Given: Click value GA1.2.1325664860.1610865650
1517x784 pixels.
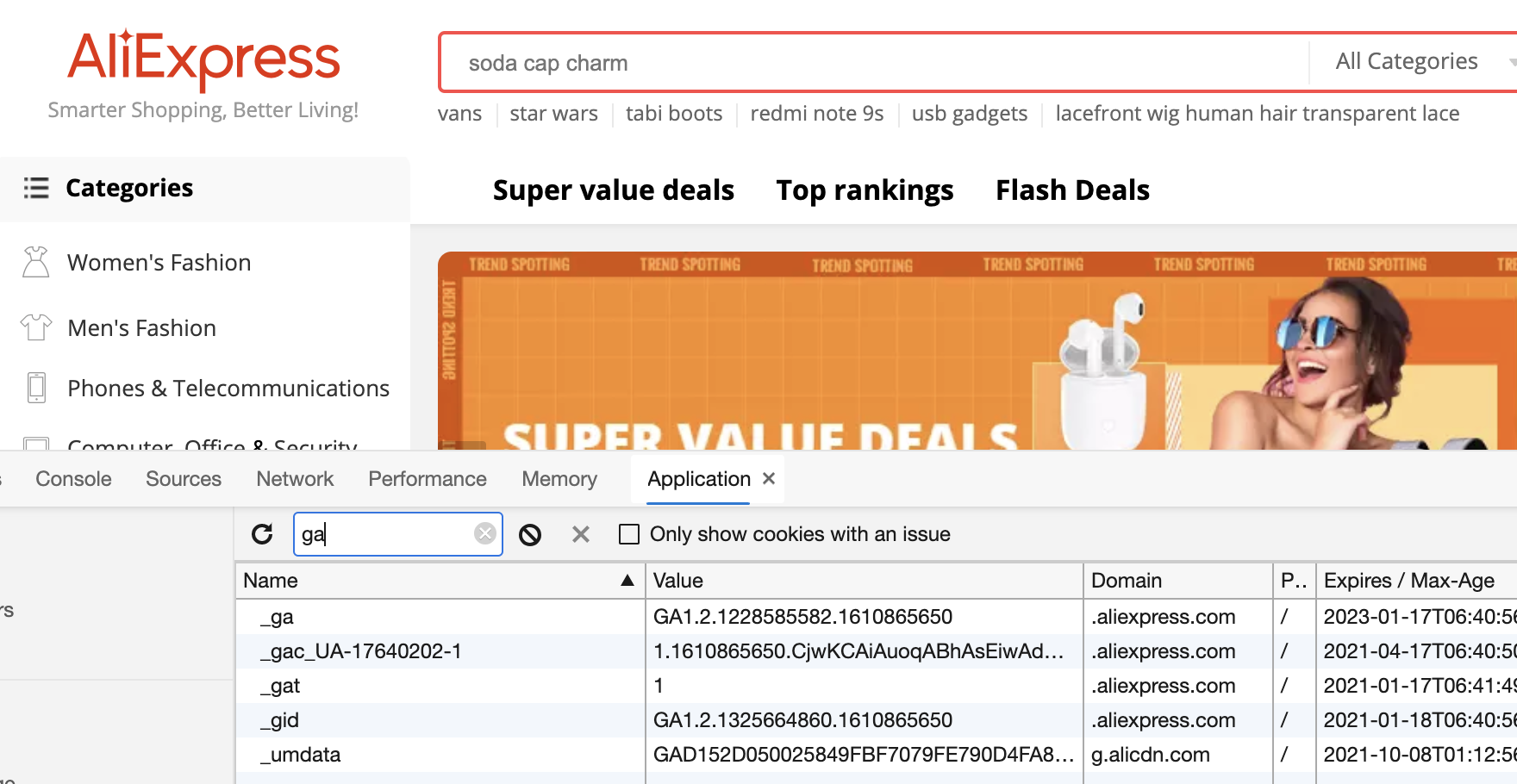Looking at the screenshot, I should coord(802,720).
